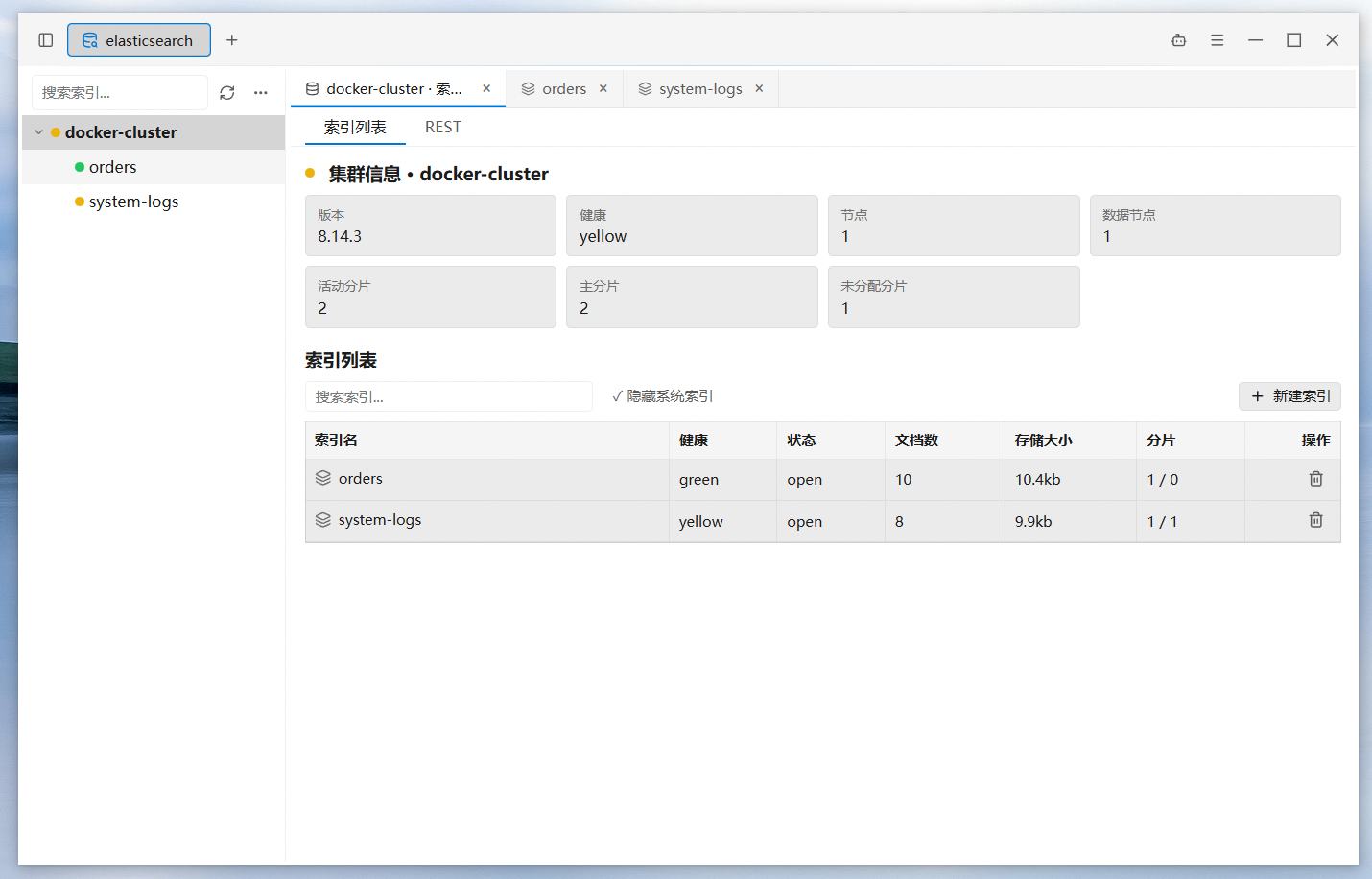The width and height of the screenshot is (1372, 879).
Task: Open the hamburger menu icon
Action: click(x=1218, y=40)
